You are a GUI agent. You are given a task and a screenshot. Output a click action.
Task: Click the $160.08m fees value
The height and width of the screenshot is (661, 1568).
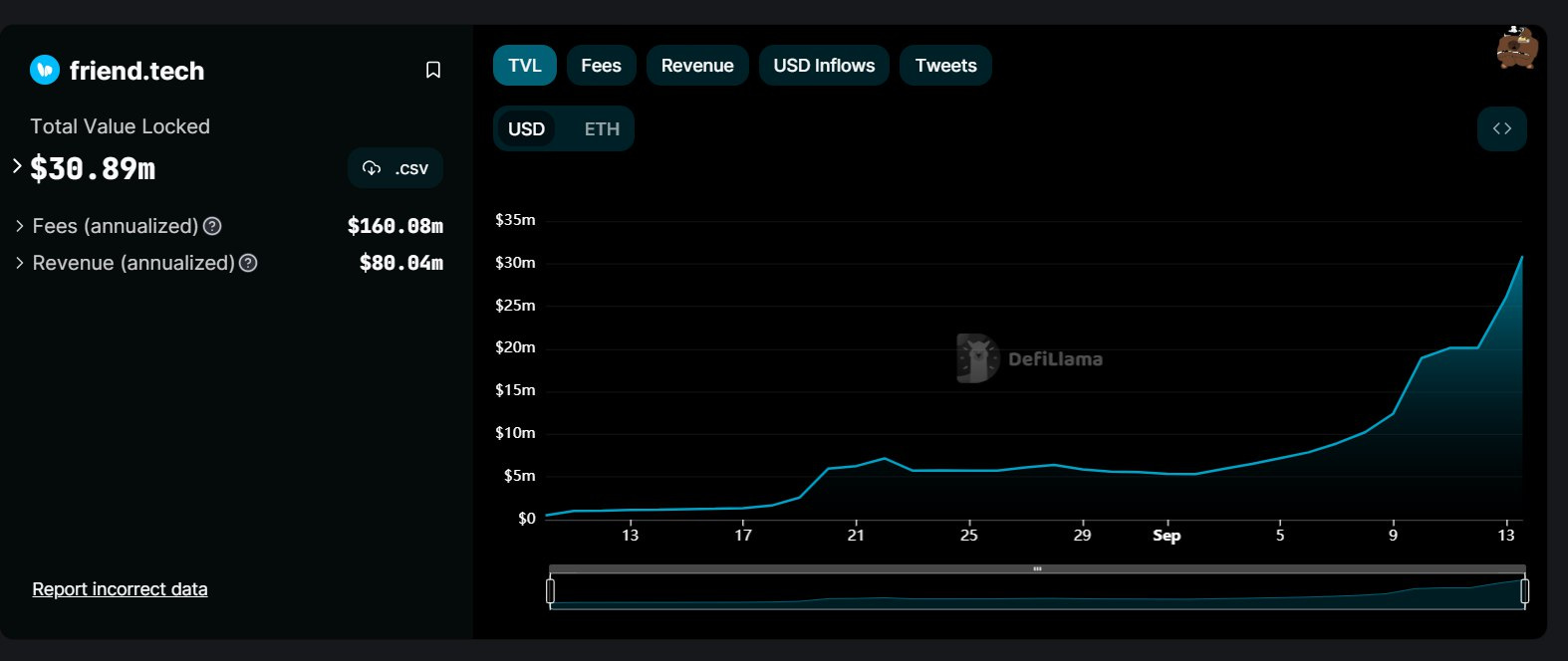(x=395, y=226)
